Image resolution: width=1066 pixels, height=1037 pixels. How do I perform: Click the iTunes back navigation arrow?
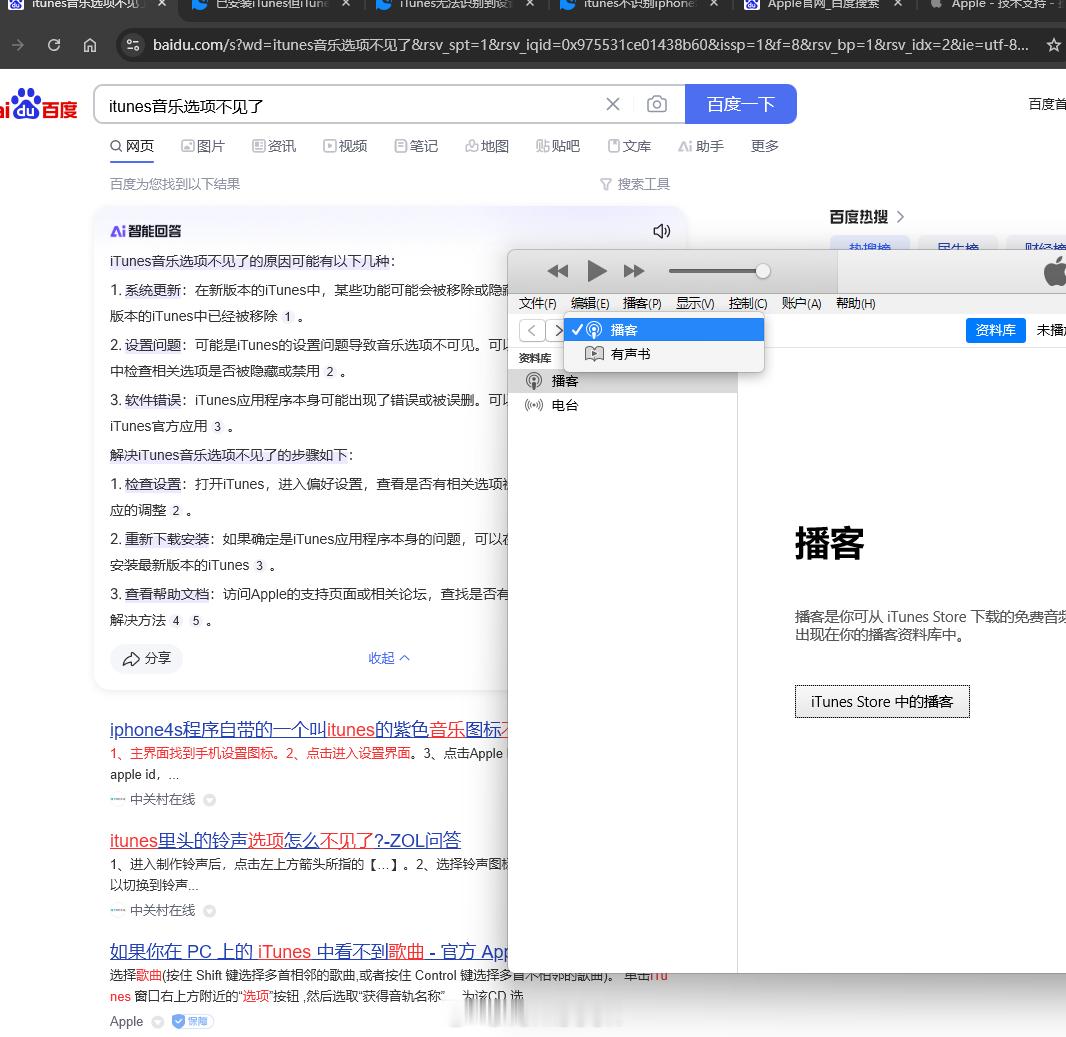(x=532, y=330)
